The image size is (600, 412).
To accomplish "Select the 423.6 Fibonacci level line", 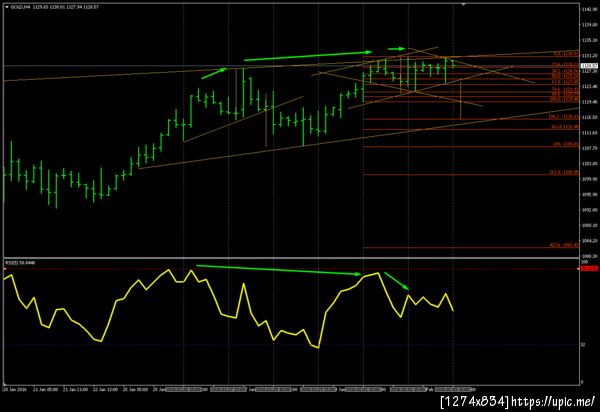I will tap(471, 248).
